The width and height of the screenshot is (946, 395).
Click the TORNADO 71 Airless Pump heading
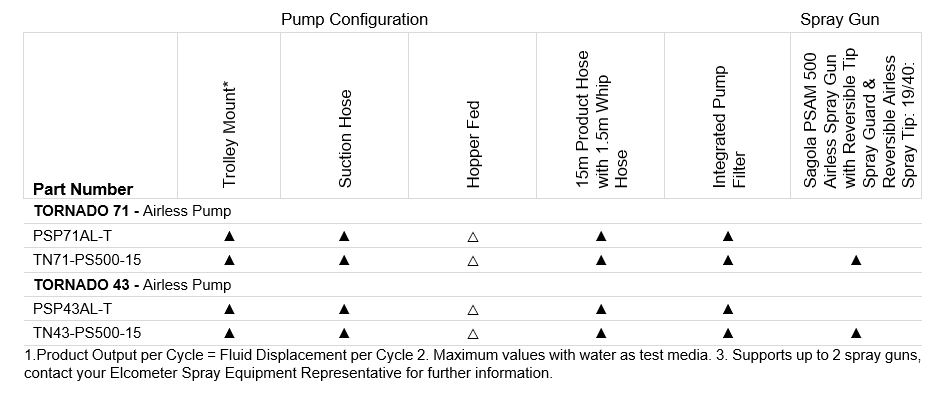[x=132, y=211]
